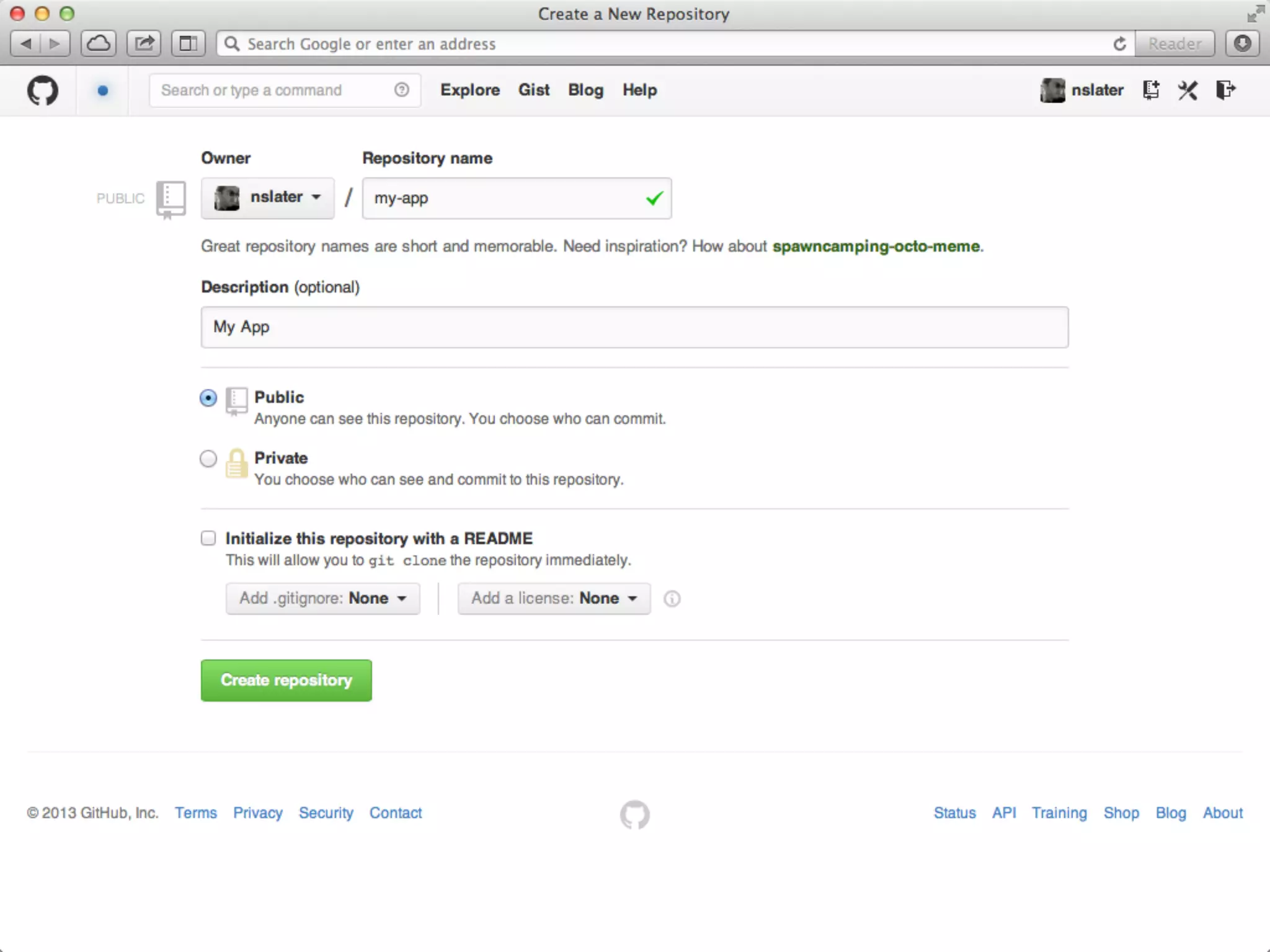Viewport: 1270px width, 952px height.
Task: Open the create new repository icon
Action: 1151,90
